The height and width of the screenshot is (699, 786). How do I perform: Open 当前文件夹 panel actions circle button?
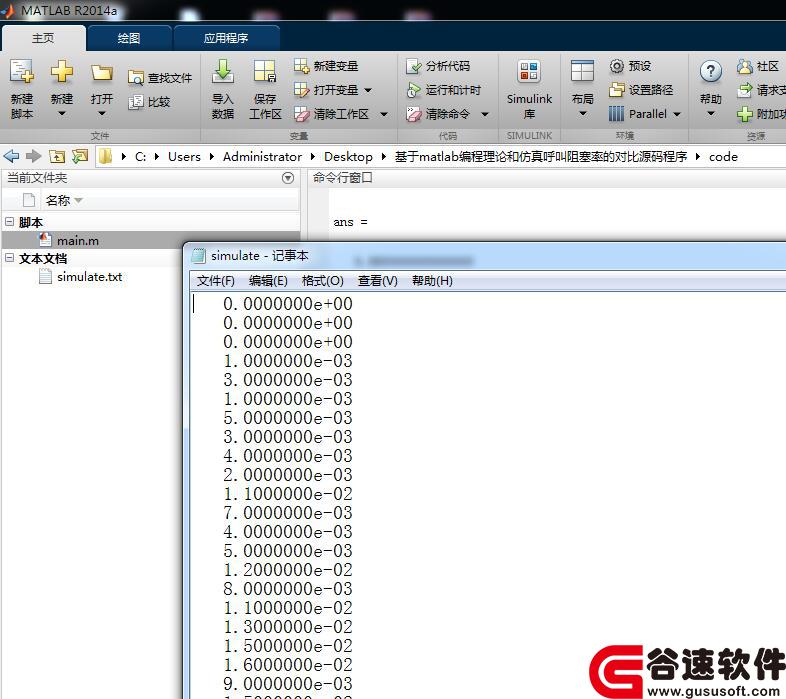(x=288, y=178)
